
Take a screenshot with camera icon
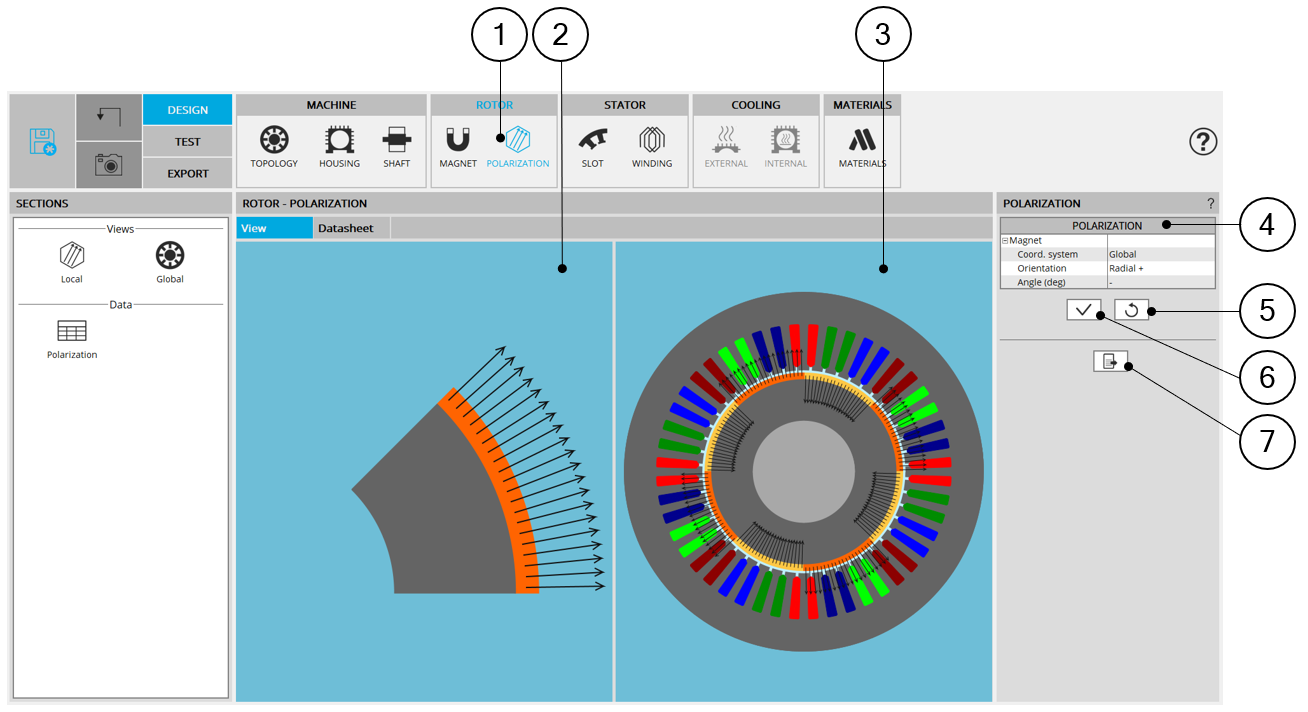tap(108, 165)
